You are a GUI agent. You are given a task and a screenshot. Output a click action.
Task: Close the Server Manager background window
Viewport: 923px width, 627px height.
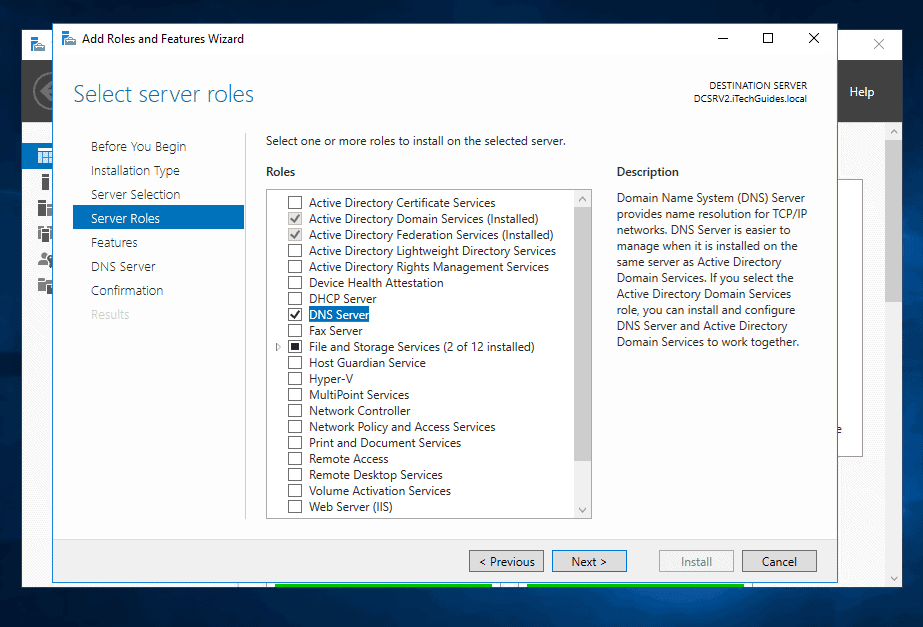(x=879, y=44)
